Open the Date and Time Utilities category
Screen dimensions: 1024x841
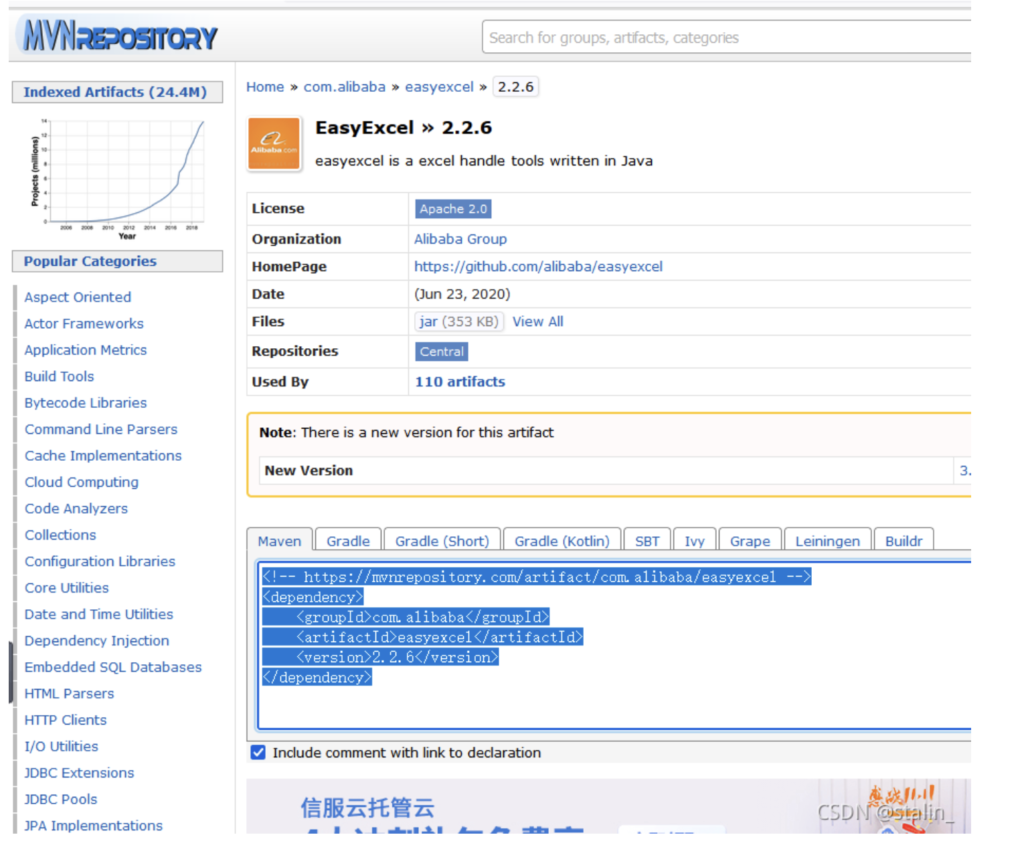(x=99, y=614)
